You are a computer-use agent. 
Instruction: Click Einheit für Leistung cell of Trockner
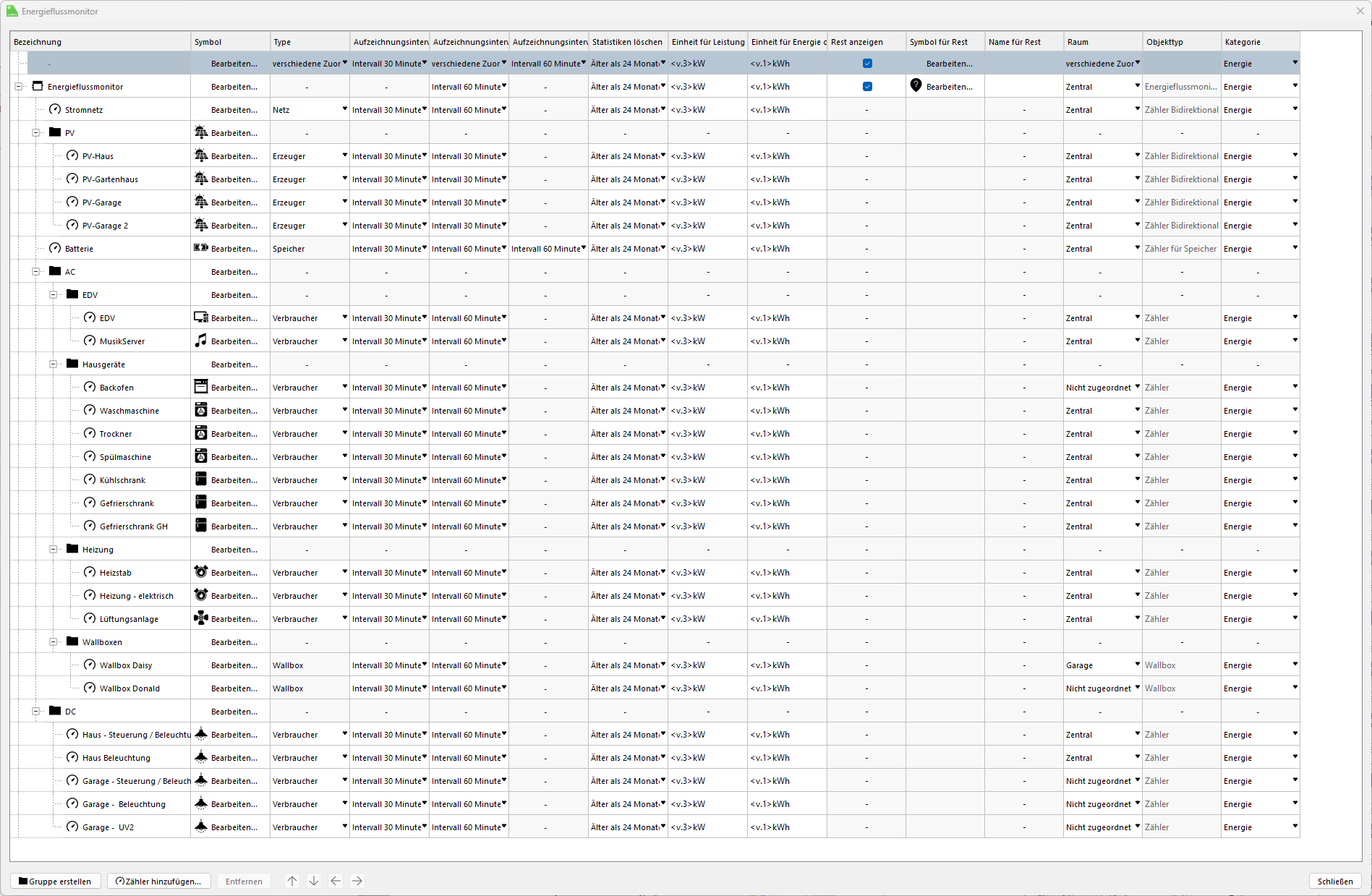pyautogui.click(x=707, y=433)
